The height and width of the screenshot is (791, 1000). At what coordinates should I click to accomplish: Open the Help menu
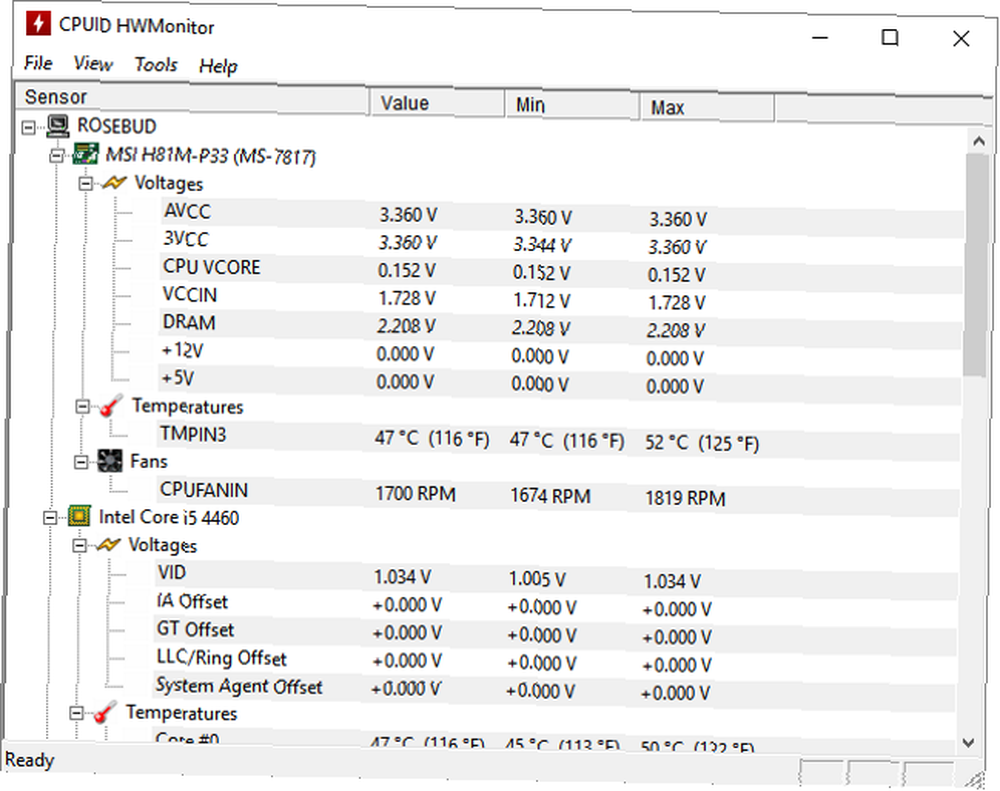218,66
